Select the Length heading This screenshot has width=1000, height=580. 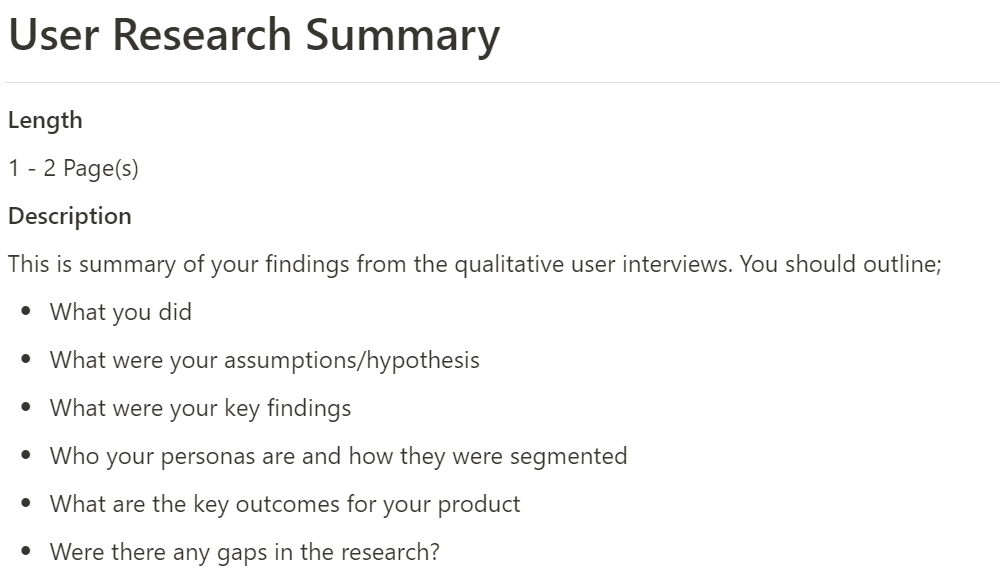(x=45, y=120)
